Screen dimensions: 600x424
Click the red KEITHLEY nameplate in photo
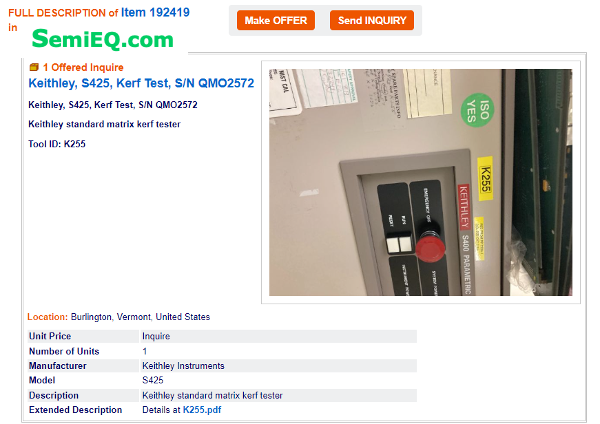pyautogui.click(x=464, y=207)
